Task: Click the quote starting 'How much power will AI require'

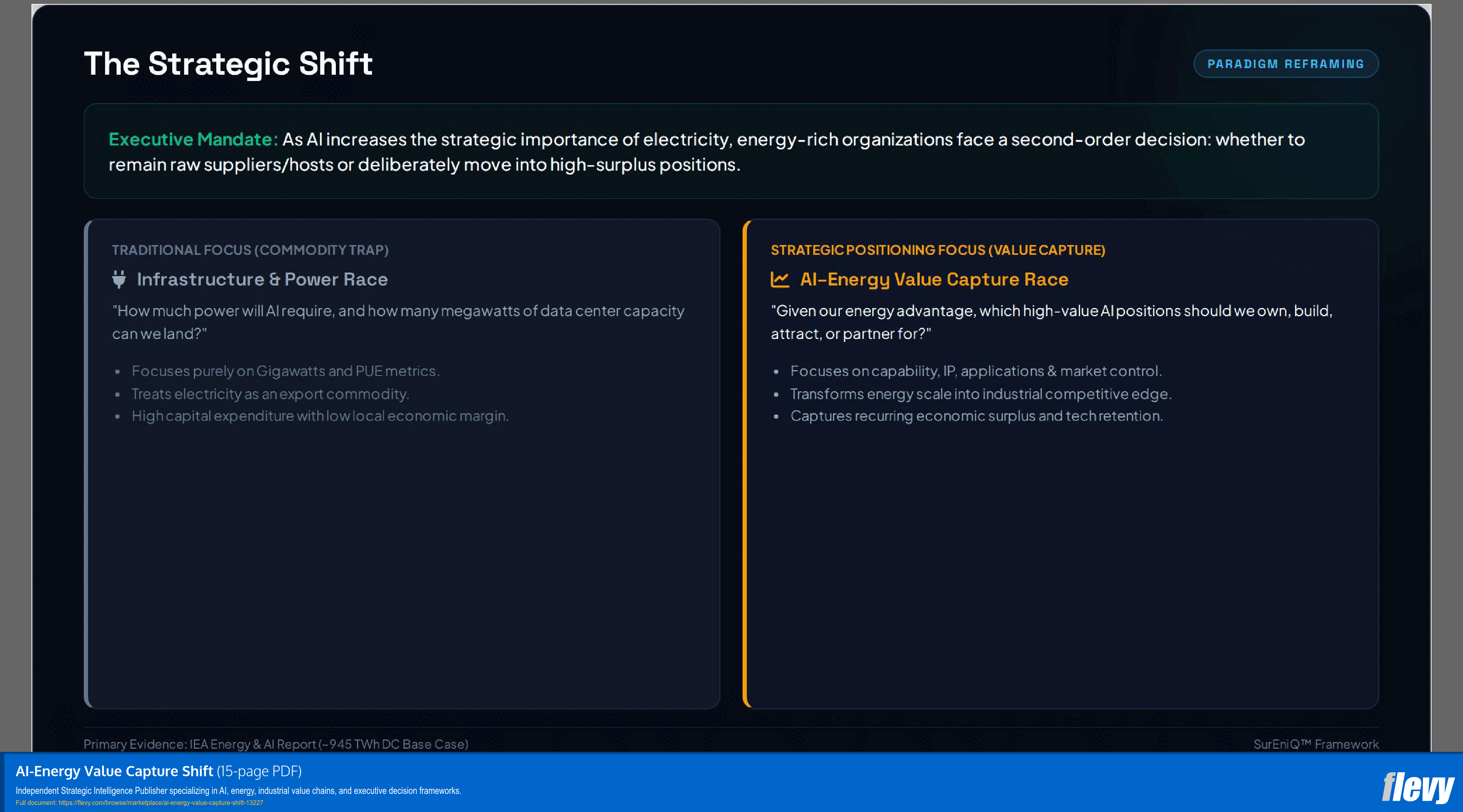Action: [x=398, y=322]
